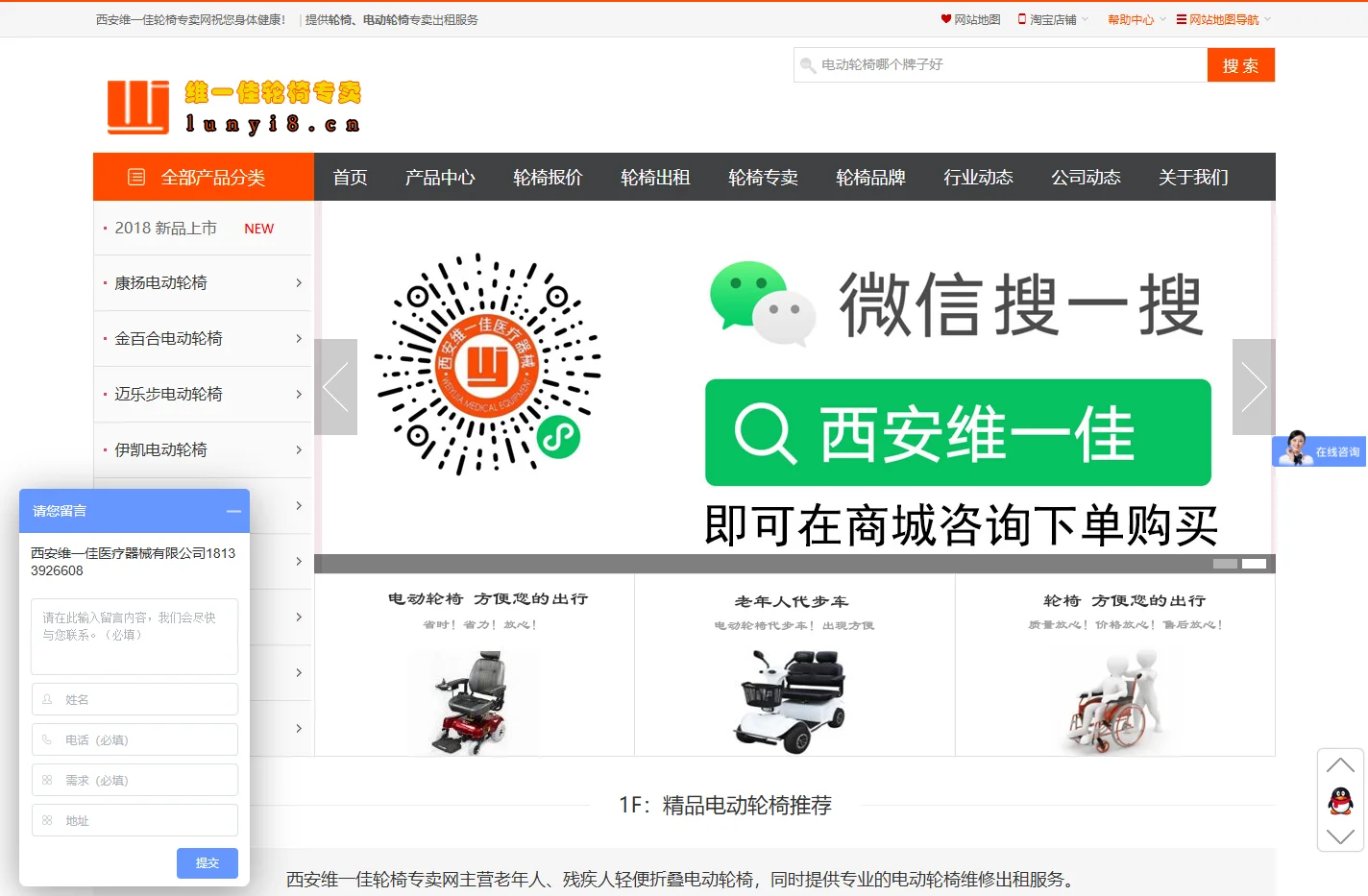Viewport: 1368px width, 896px height.
Task: Click the WeChat mini-program QR code
Action: [487, 364]
